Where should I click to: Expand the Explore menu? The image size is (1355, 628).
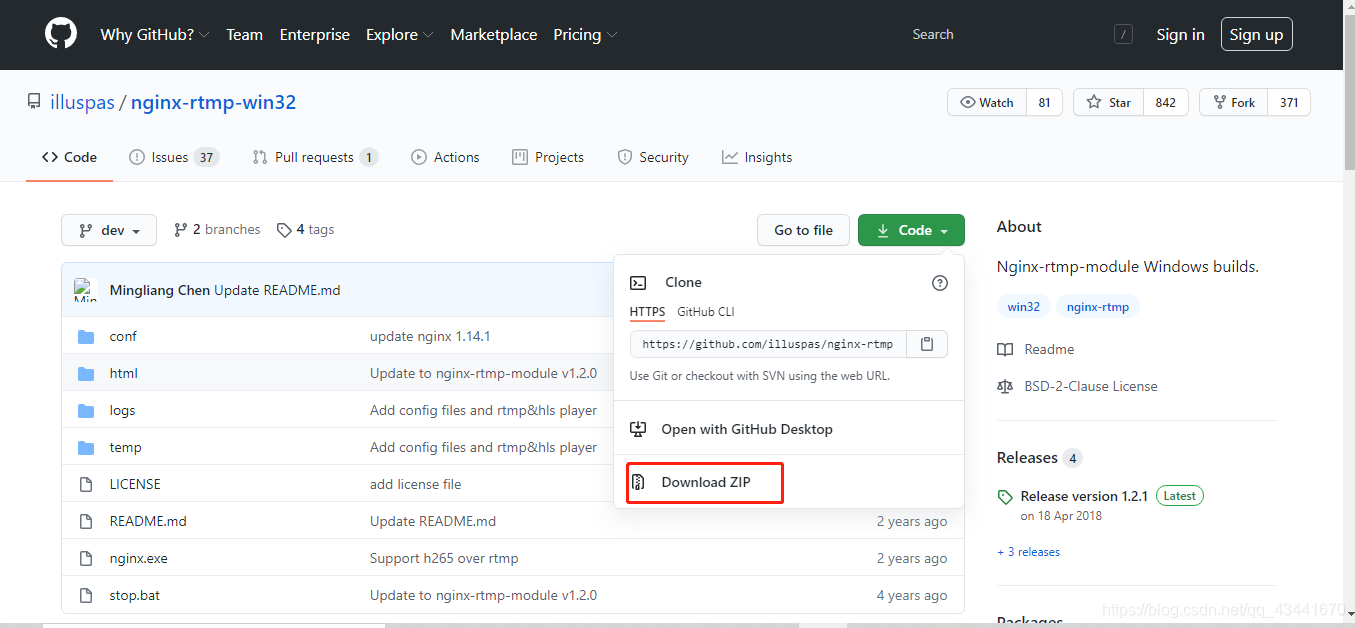point(399,34)
